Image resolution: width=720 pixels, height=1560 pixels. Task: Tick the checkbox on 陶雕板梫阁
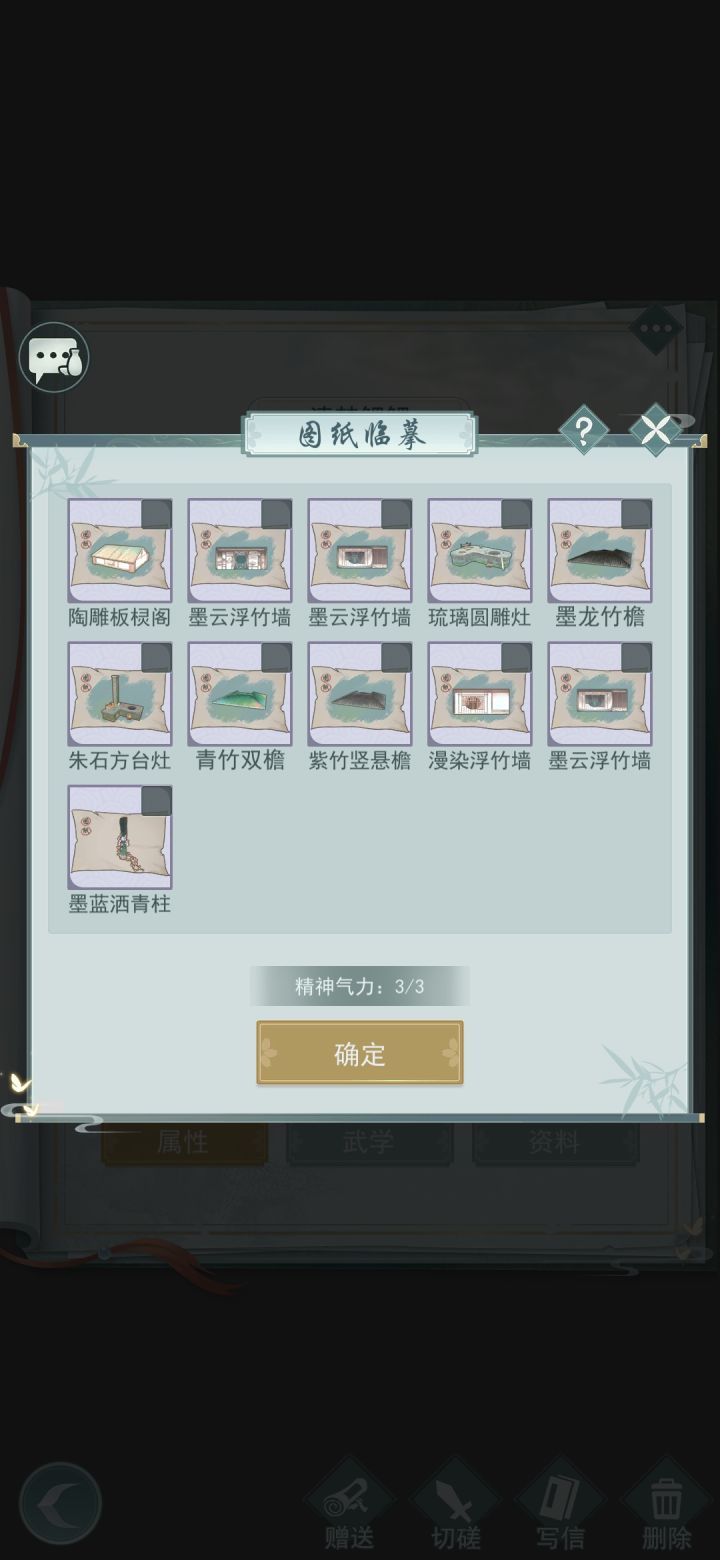[x=156, y=515]
